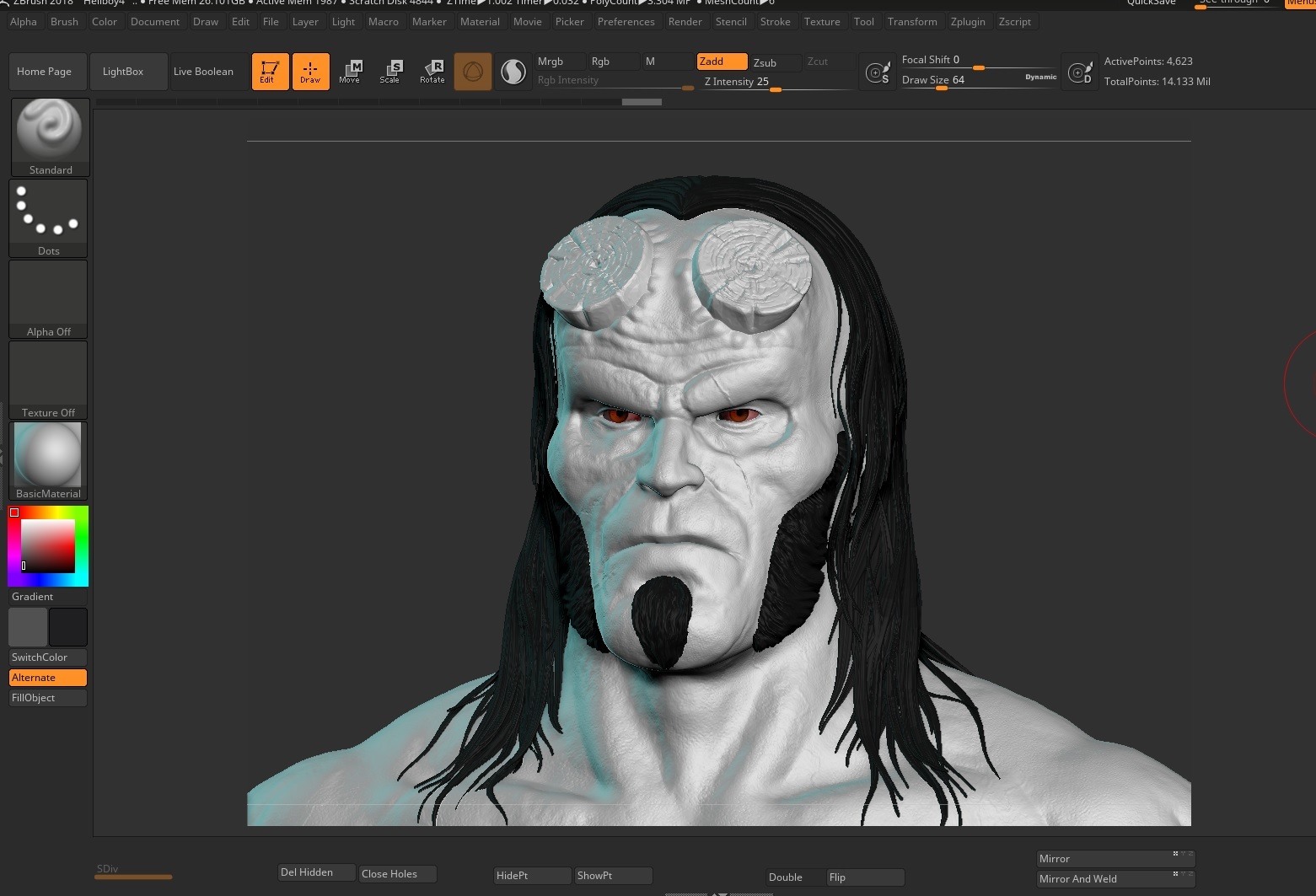
Task: Select the Rotate tool icon
Action: pyautogui.click(x=432, y=71)
